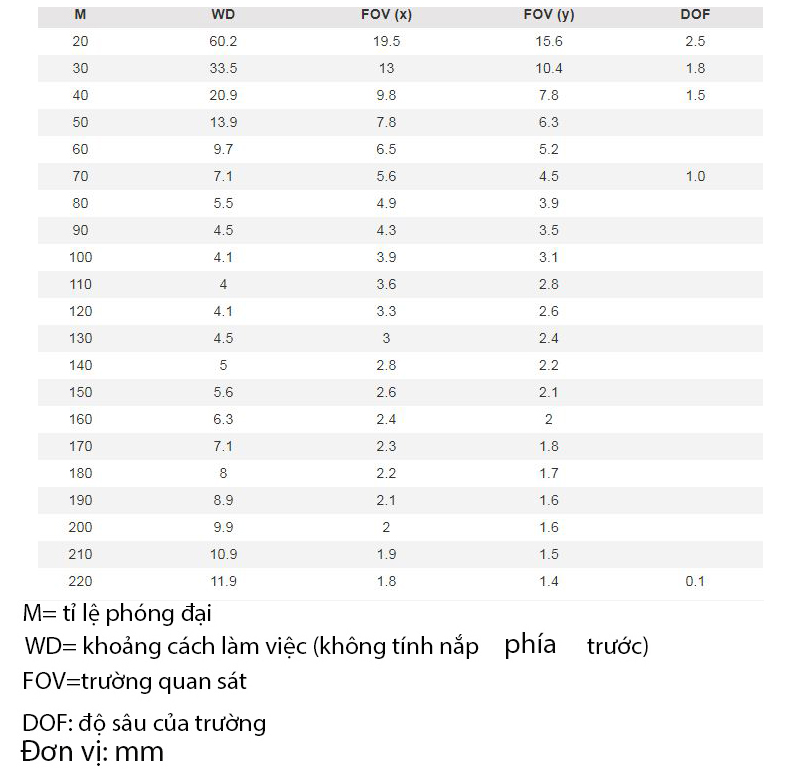800x774 pixels.
Task: Click the FOV (y) column header
Action: 549,15
